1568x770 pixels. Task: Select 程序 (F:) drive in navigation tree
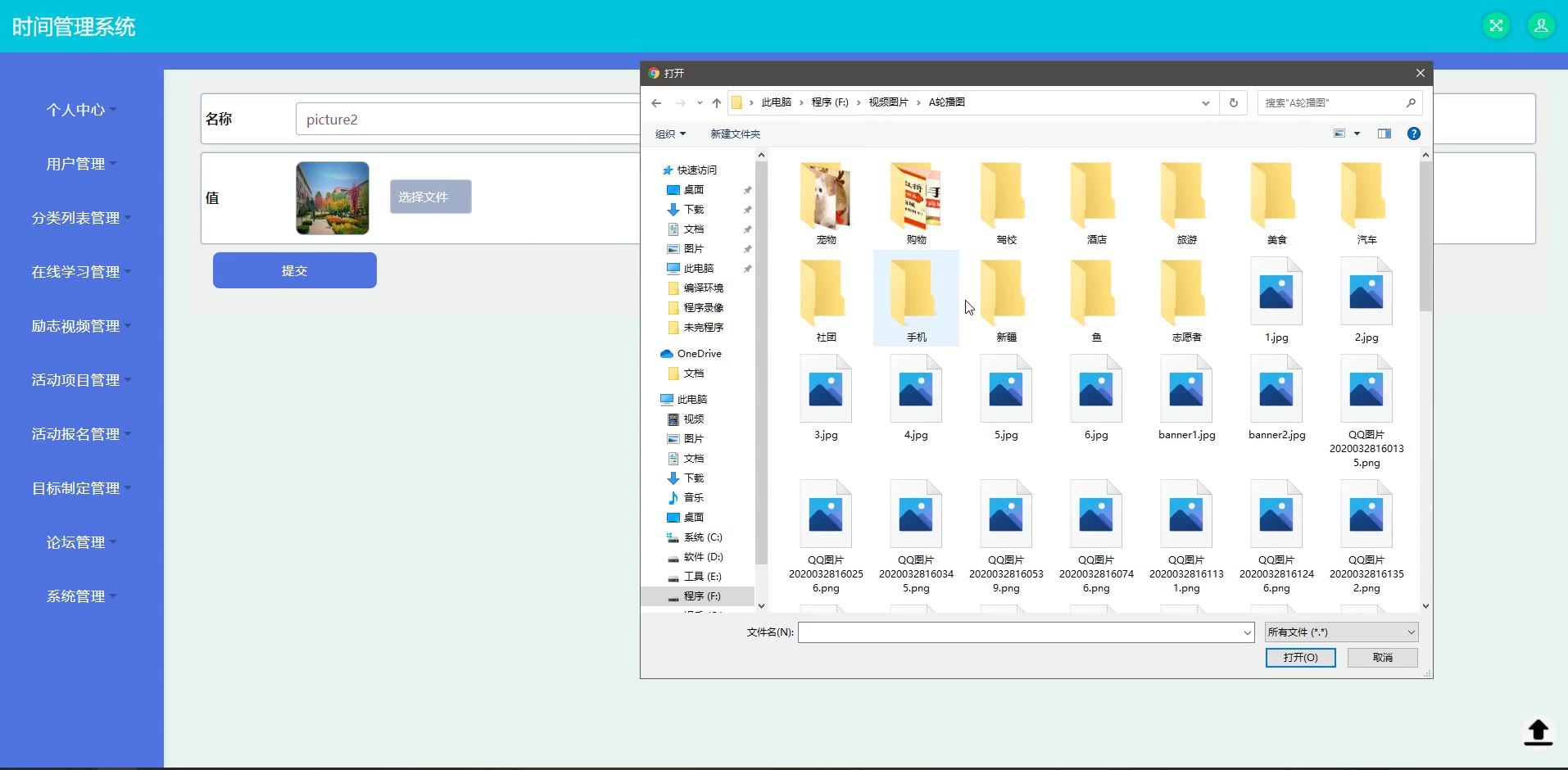click(701, 596)
